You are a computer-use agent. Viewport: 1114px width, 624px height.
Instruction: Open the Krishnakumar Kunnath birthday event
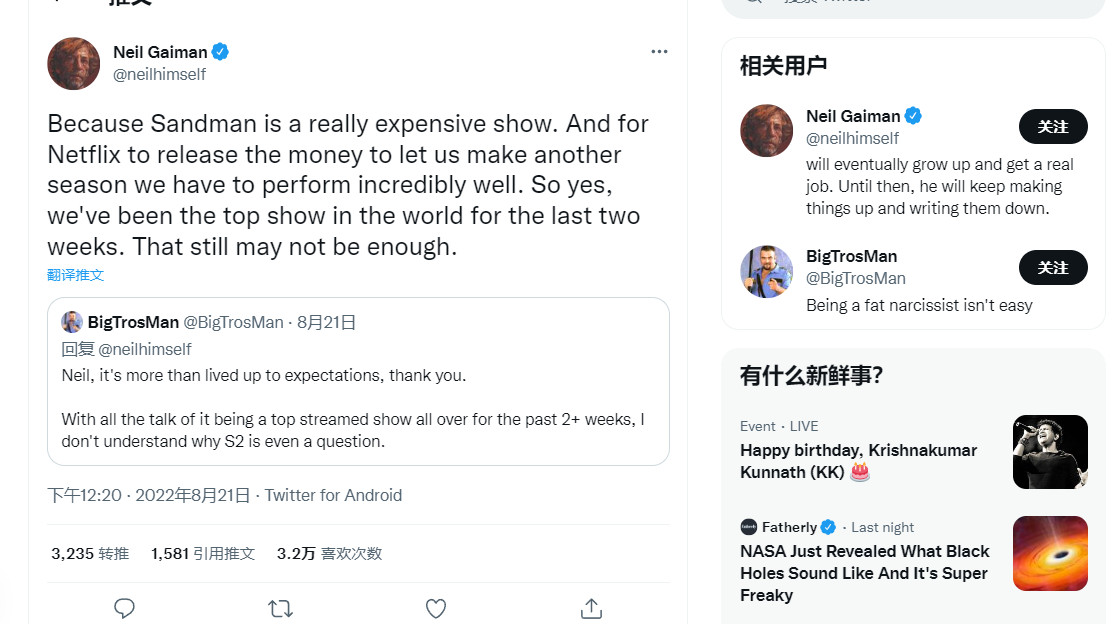[x=858, y=461]
